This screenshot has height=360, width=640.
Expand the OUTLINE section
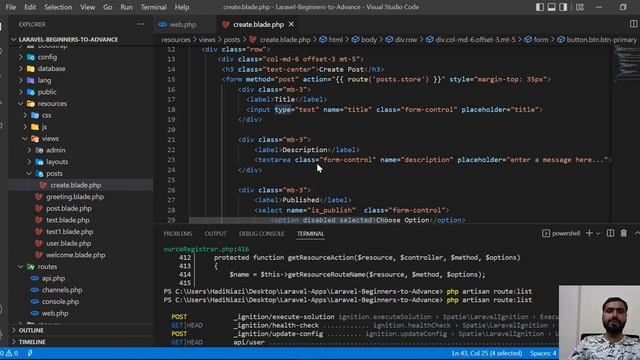point(31,330)
